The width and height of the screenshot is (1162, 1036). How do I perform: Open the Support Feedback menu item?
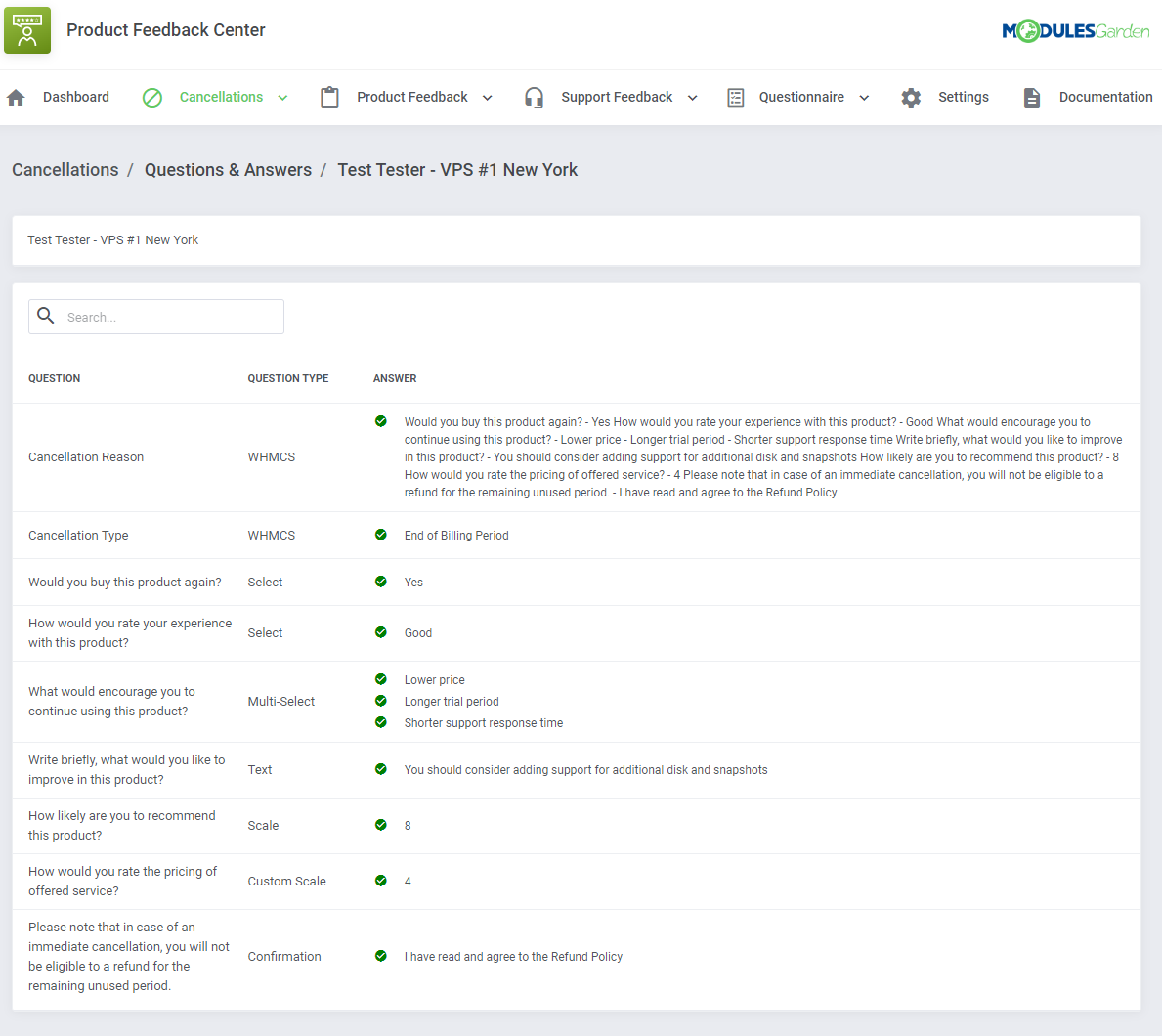point(617,97)
